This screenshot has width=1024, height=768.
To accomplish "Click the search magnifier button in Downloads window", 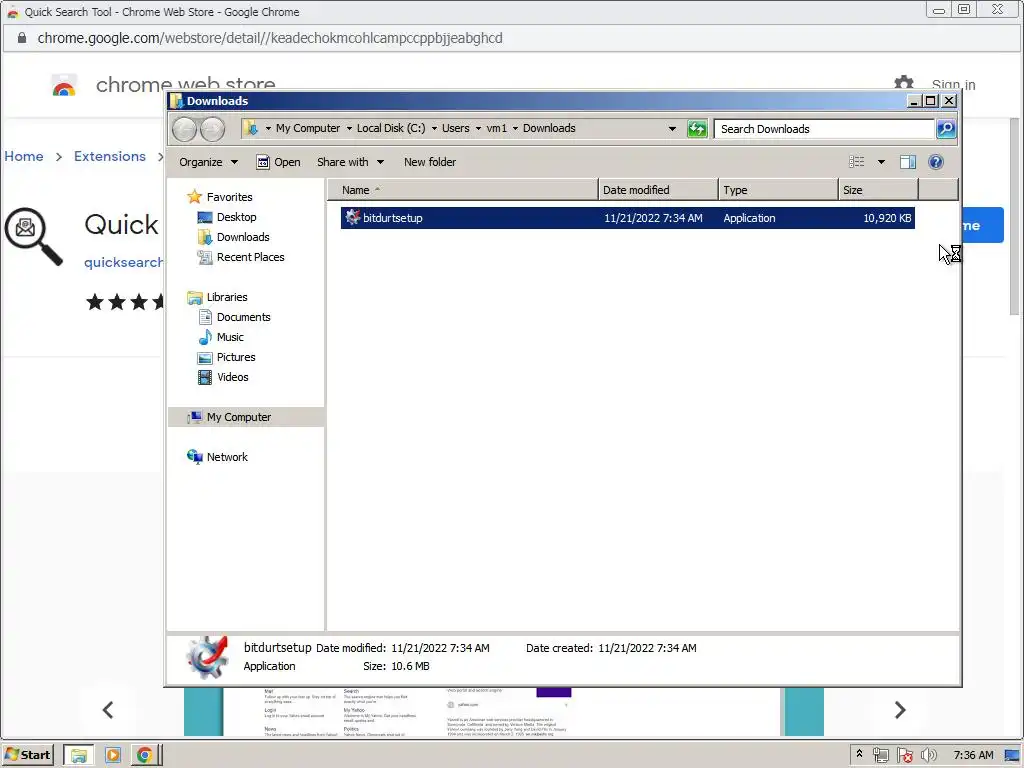I will coord(946,129).
